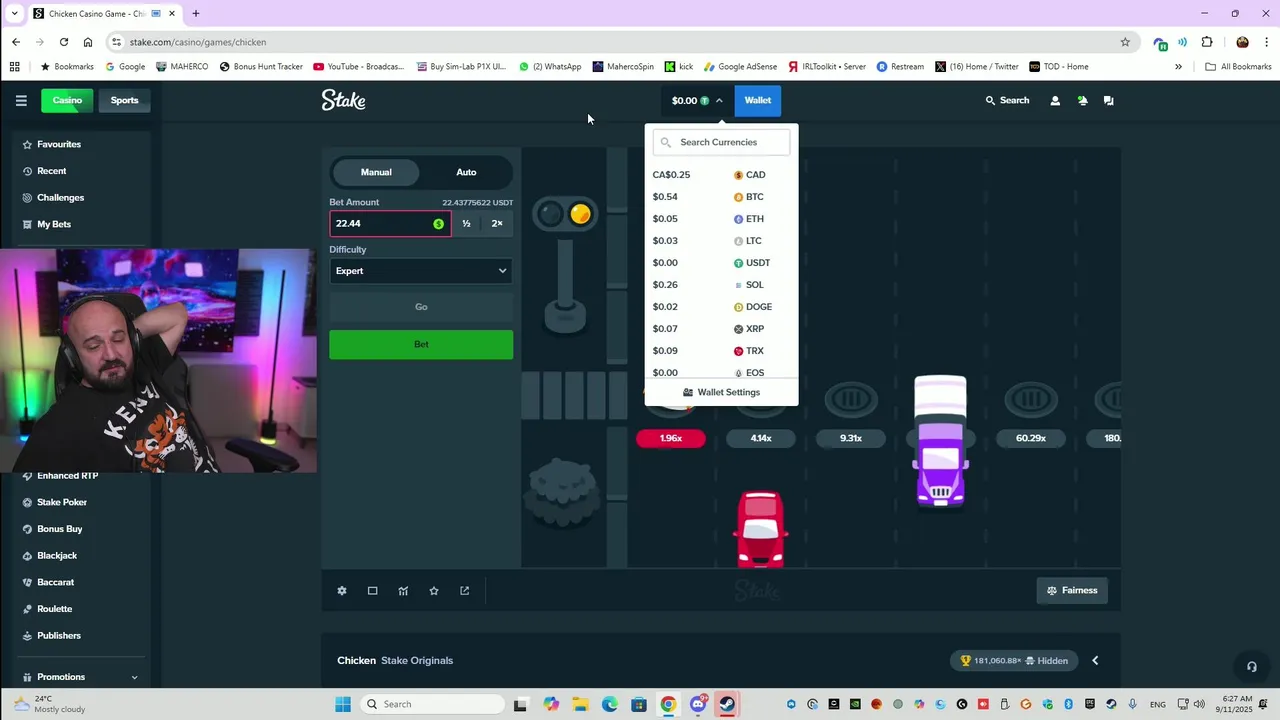Open Windows Start menu

[x=343, y=704]
